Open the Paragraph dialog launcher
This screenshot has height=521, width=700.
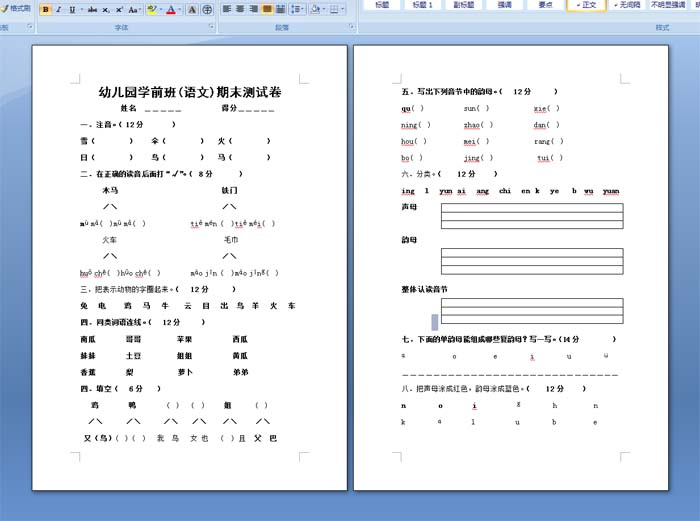click(352, 27)
